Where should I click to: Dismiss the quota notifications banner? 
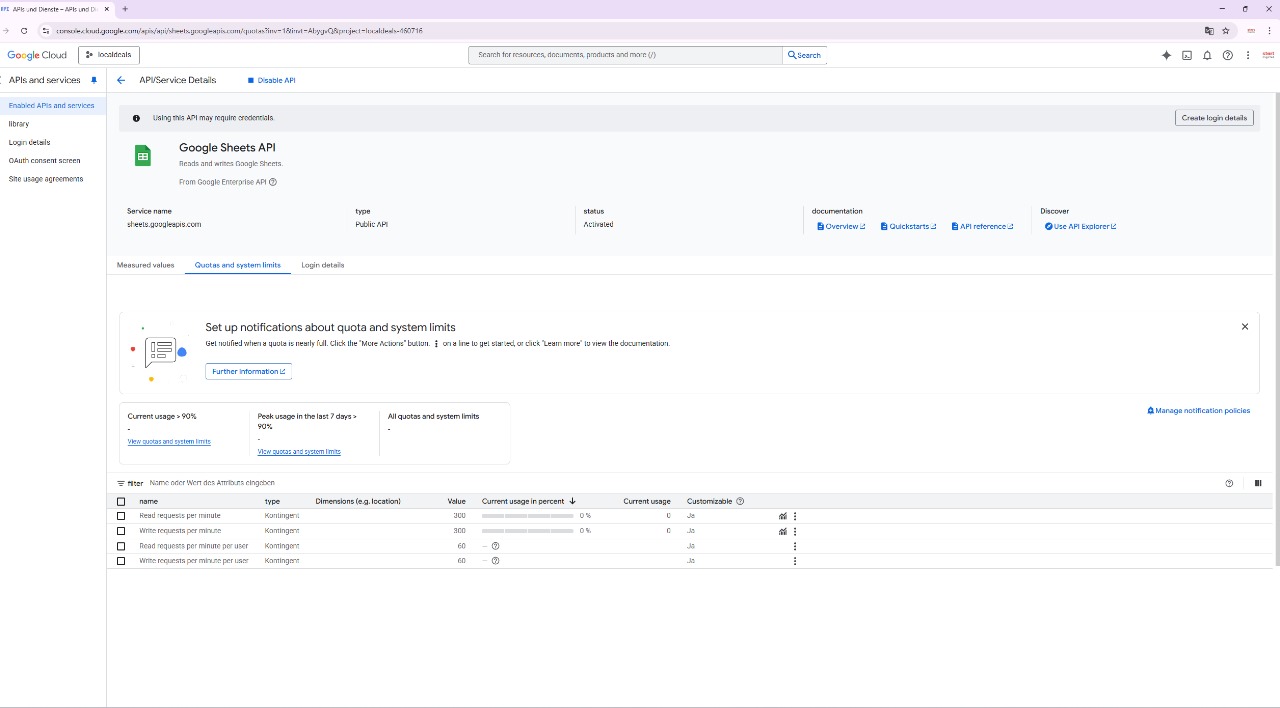click(1245, 327)
